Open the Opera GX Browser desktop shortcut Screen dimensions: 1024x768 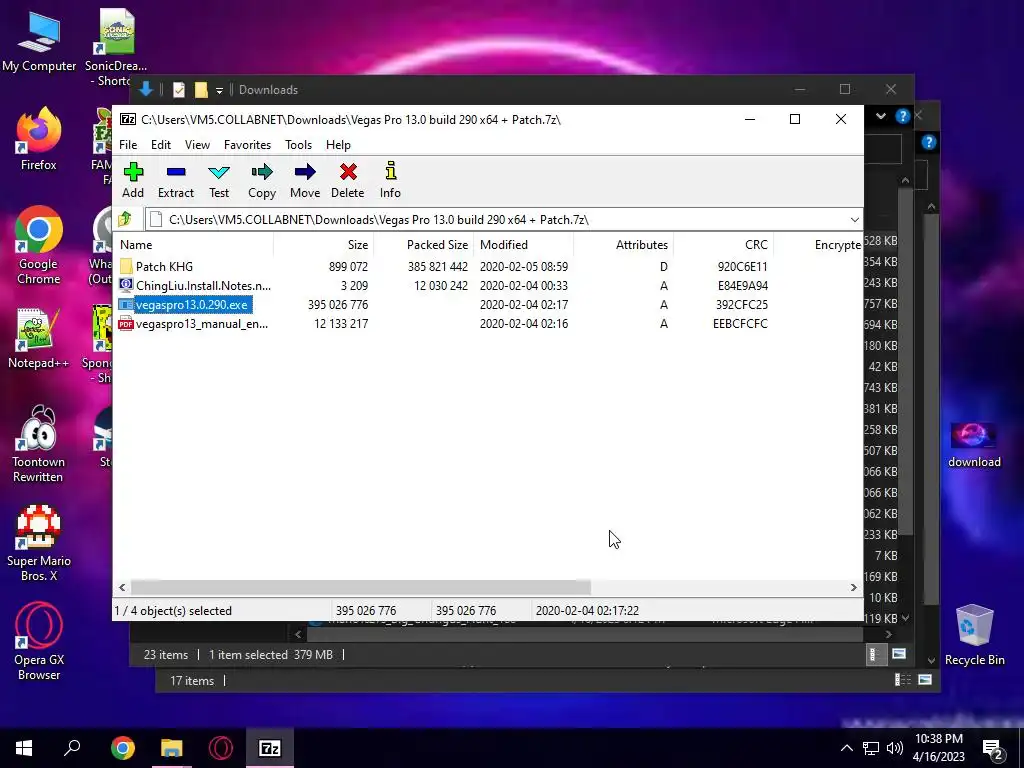click(39, 643)
